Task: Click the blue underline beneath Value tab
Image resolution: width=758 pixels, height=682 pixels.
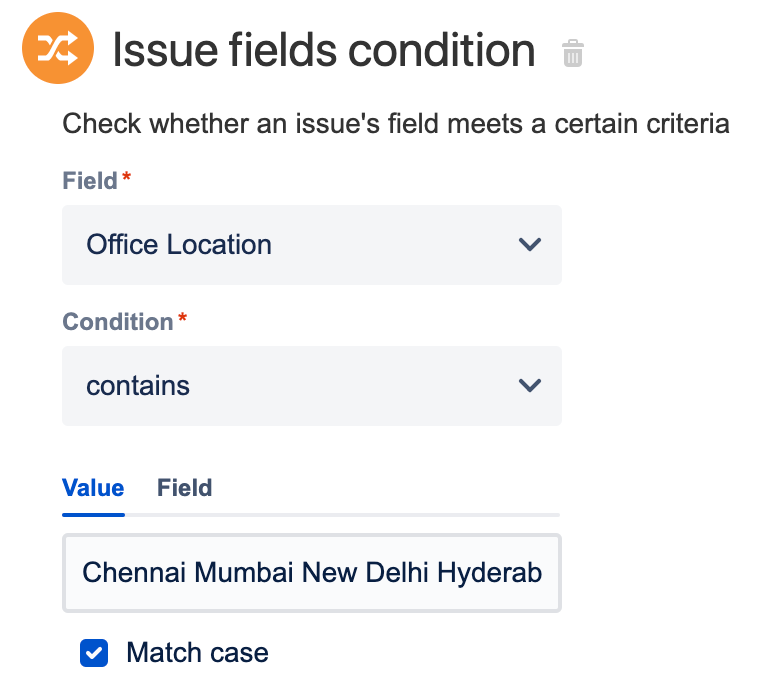Action: [x=93, y=515]
